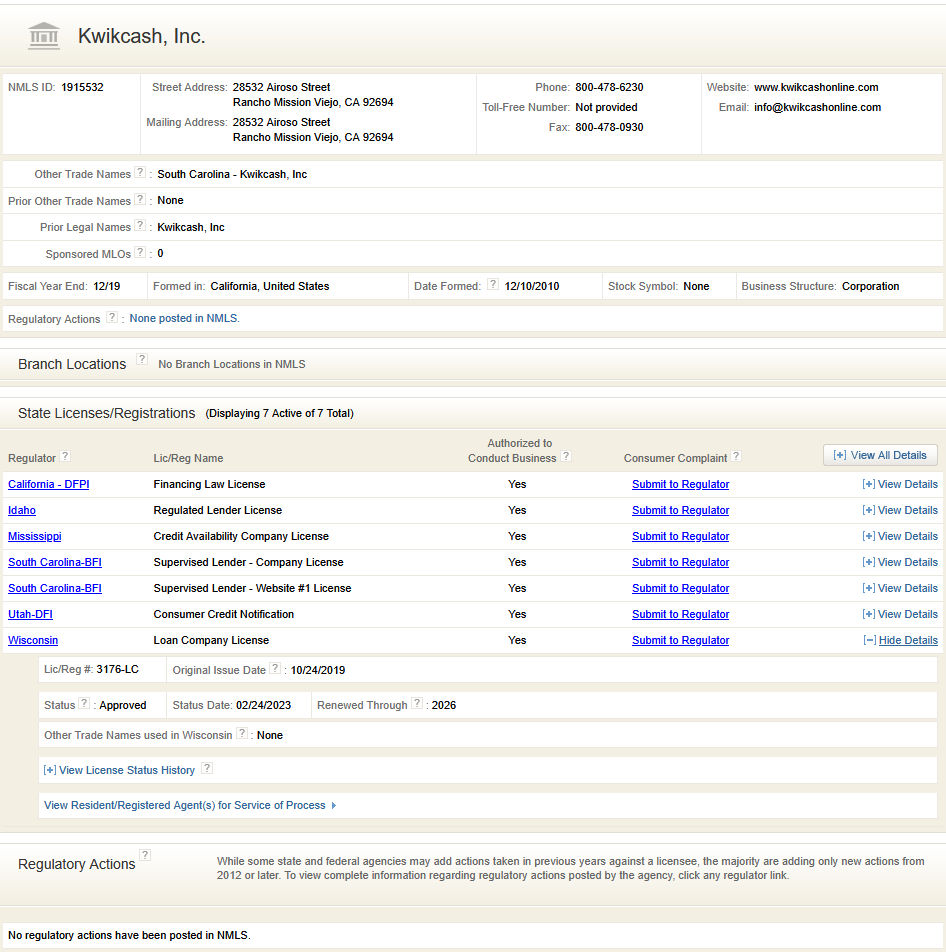Submit to Regulator for Wisconsin license
Viewport: 946px width, 952px height.
pyautogui.click(x=680, y=640)
